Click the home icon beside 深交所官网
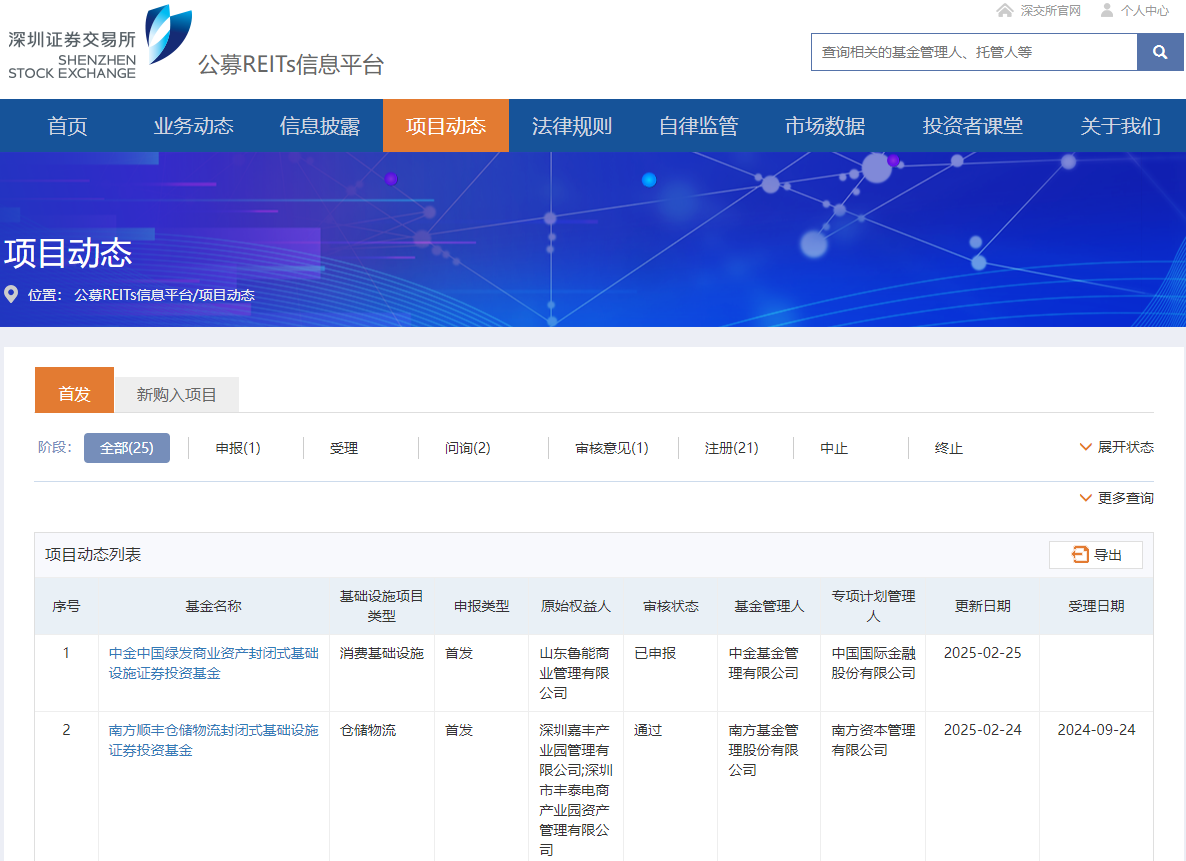This screenshot has height=861, width=1186. 1005,11
